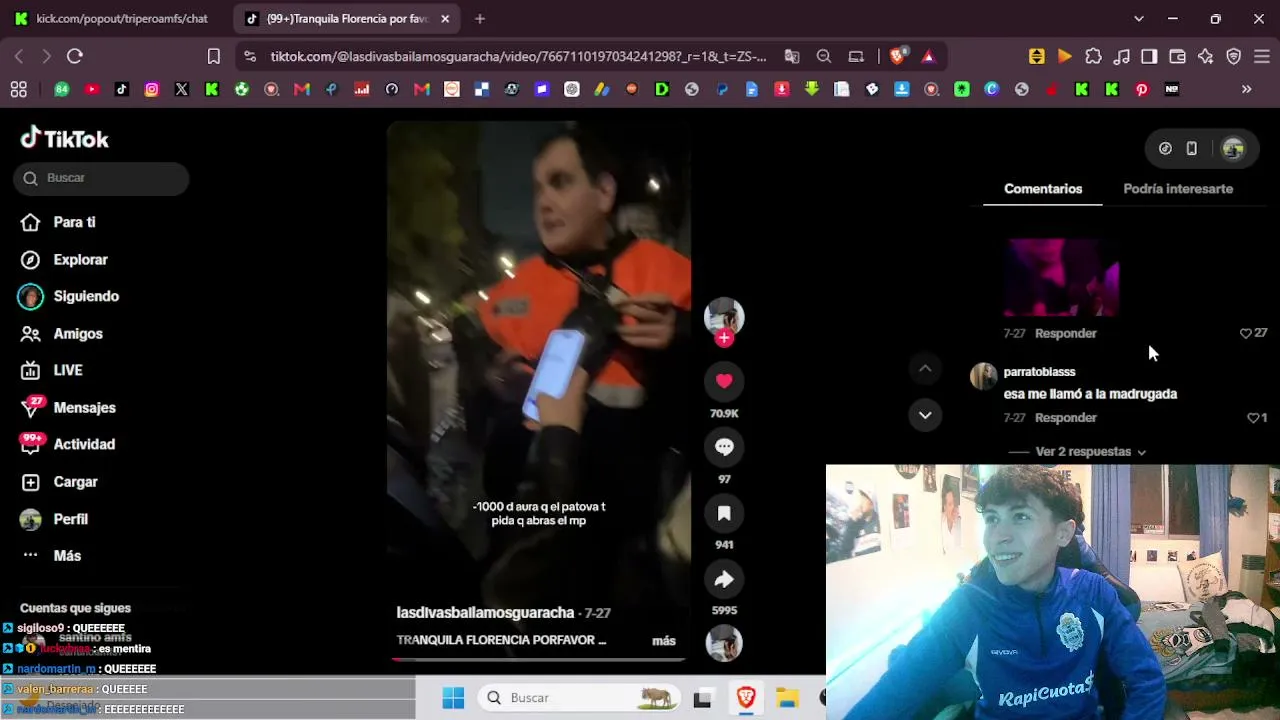1280x720 pixels.
Task: Open the profile avatar menu in header
Action: click(1233, 149)
